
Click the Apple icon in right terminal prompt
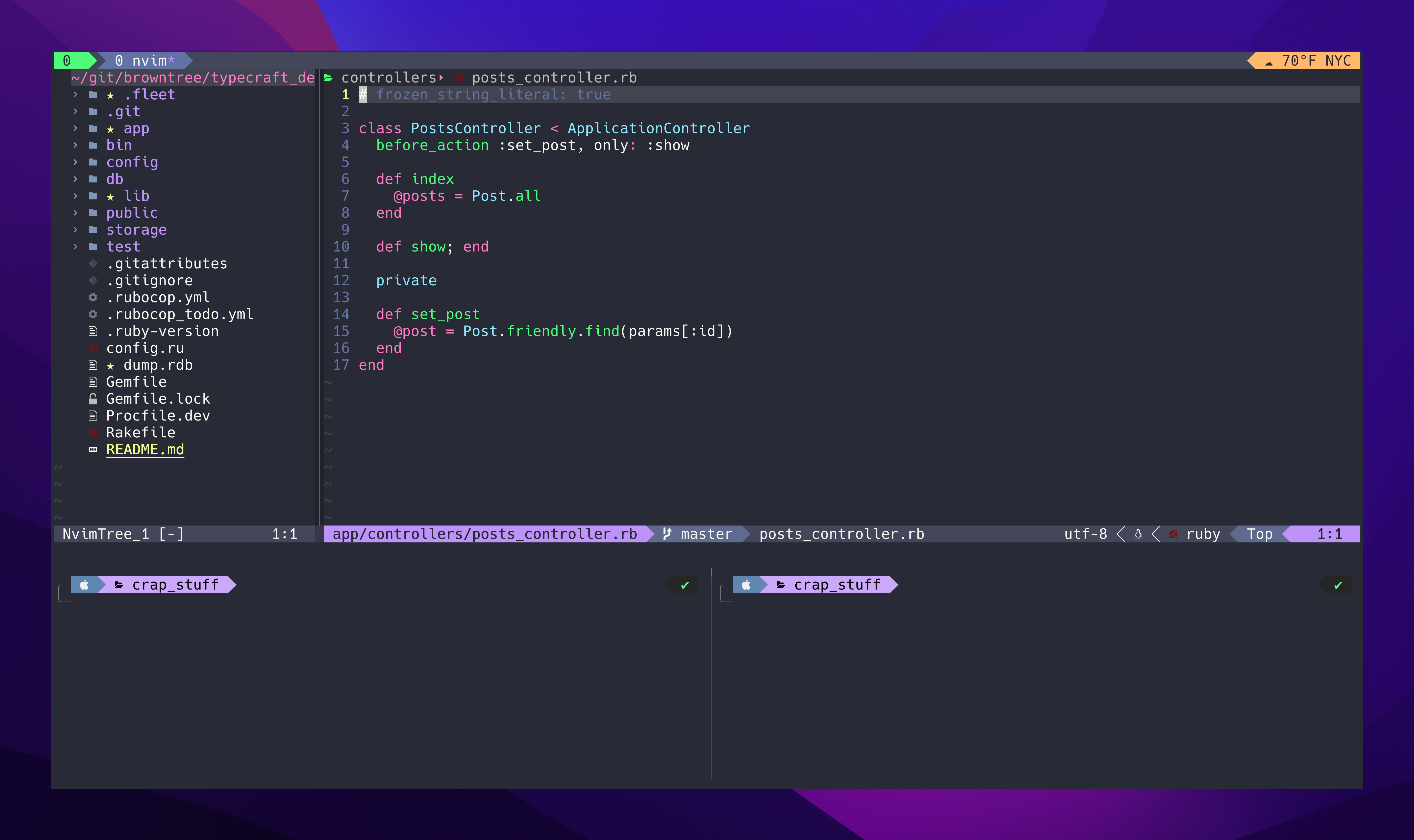746,585
